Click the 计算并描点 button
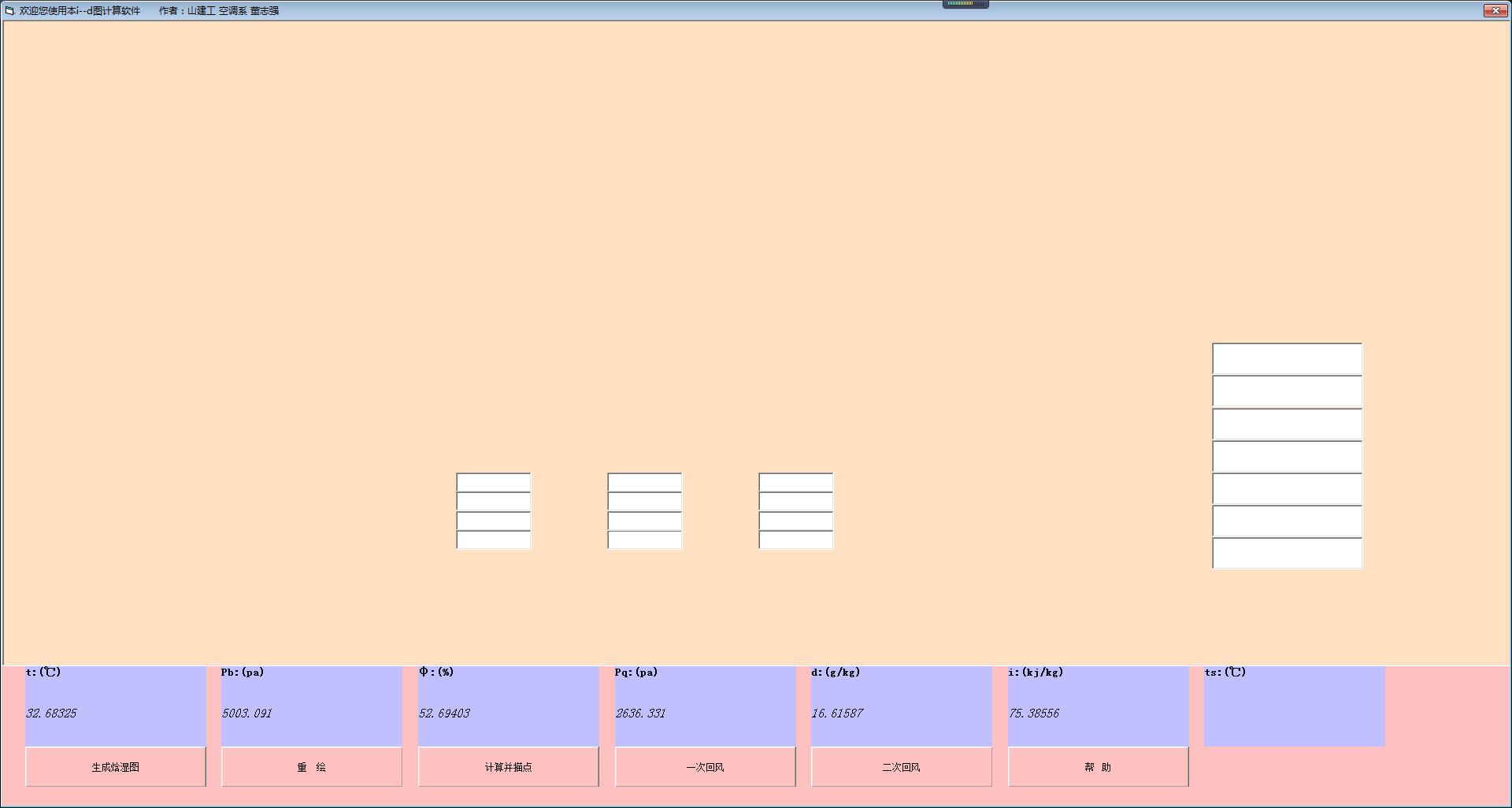Viewport: 1512px width, 808px height. [x=509, y=766]
